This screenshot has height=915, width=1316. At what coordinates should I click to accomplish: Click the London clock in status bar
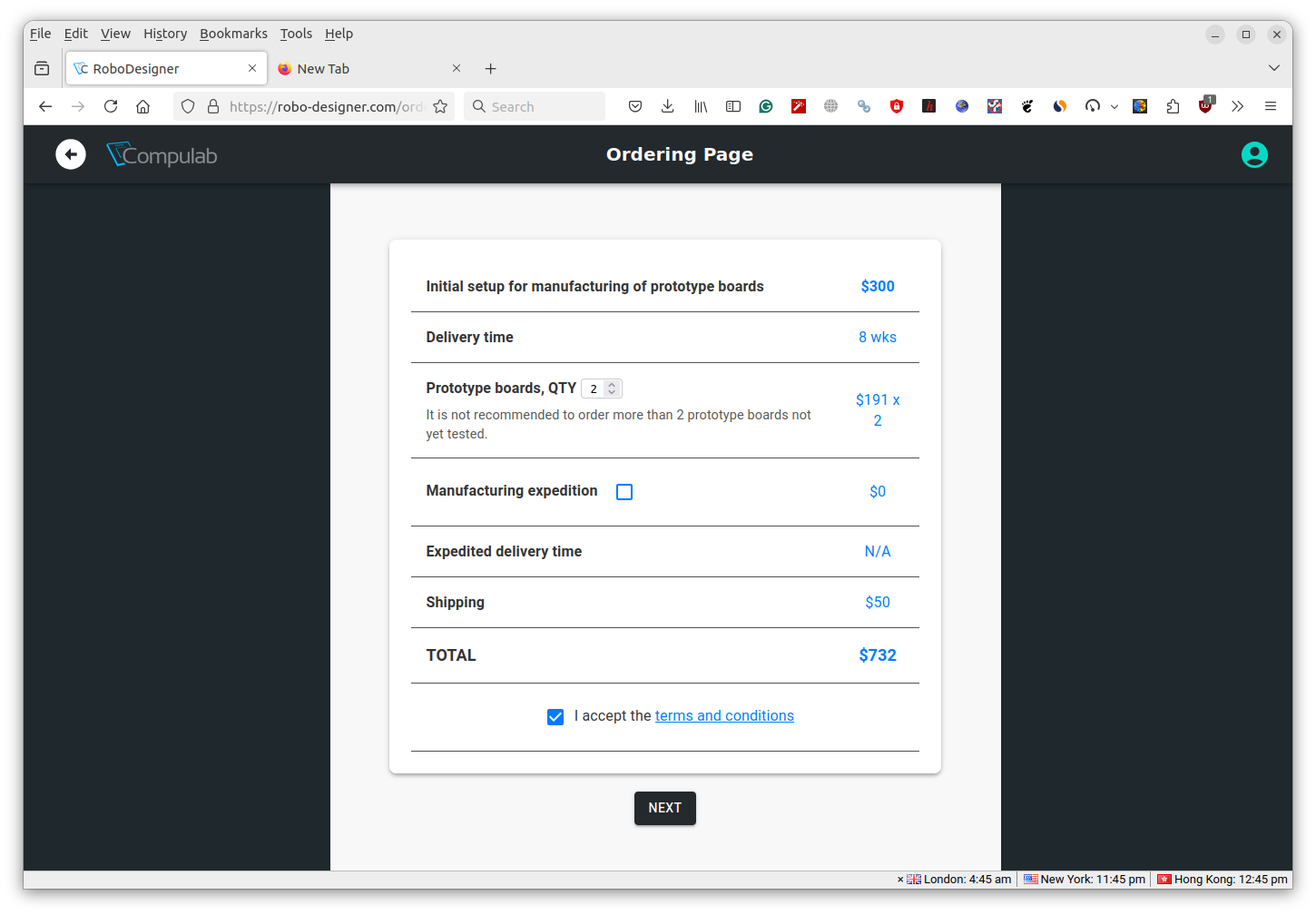959,879
